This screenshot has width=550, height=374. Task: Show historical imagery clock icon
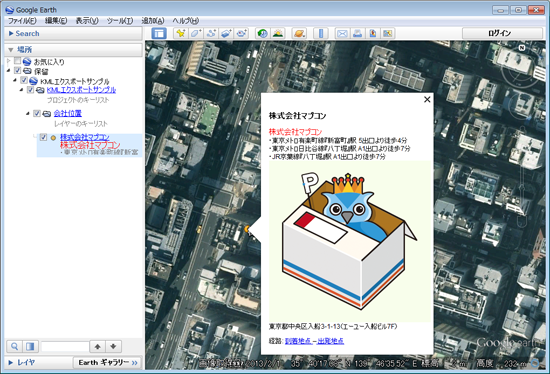[262, 33]
